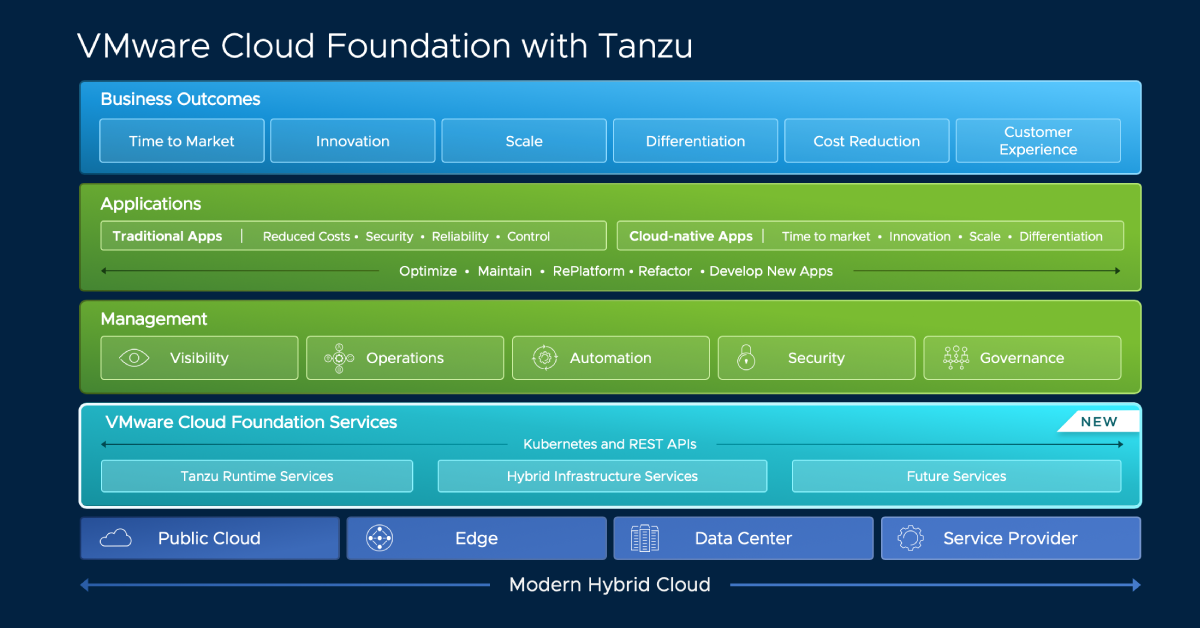Click the Control text under Traditional Apps
1200x628 pixels.
coord(529,237)
